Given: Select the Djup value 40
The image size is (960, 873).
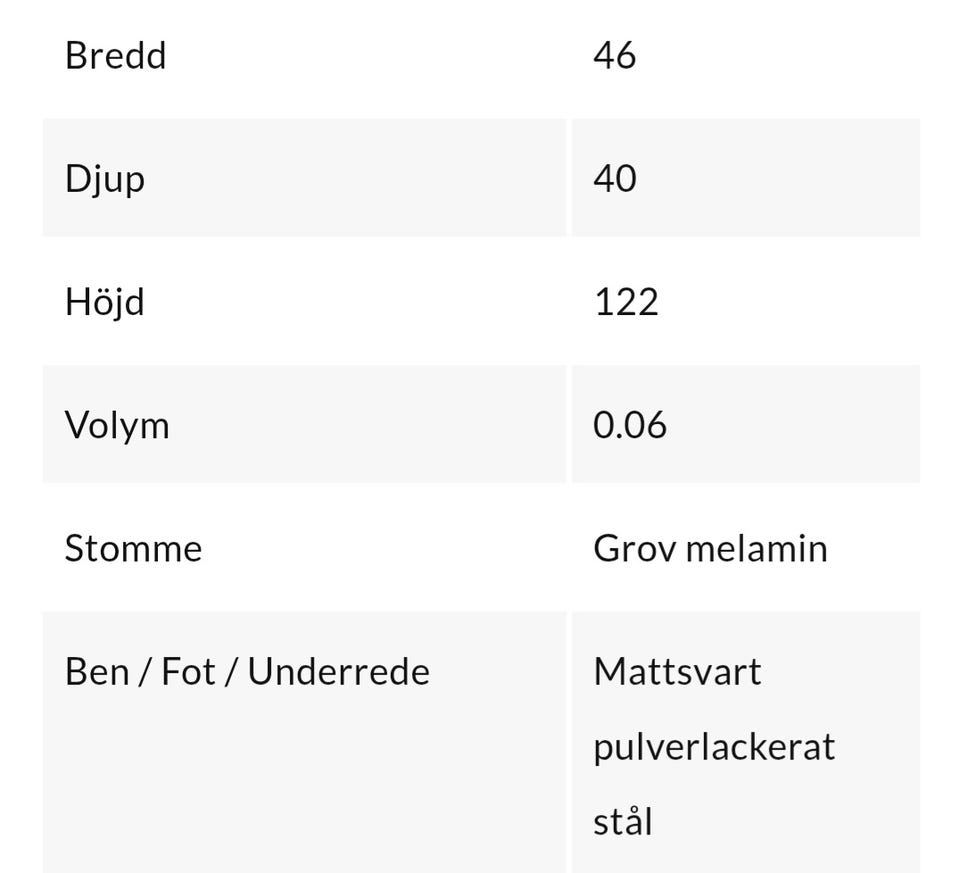Looking at the screenshot, I should pyautogui.click(x=615, y=179).
